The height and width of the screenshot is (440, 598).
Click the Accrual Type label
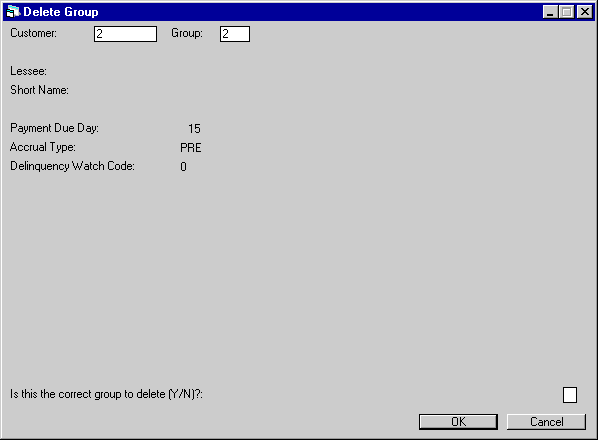tap(43, 147)
